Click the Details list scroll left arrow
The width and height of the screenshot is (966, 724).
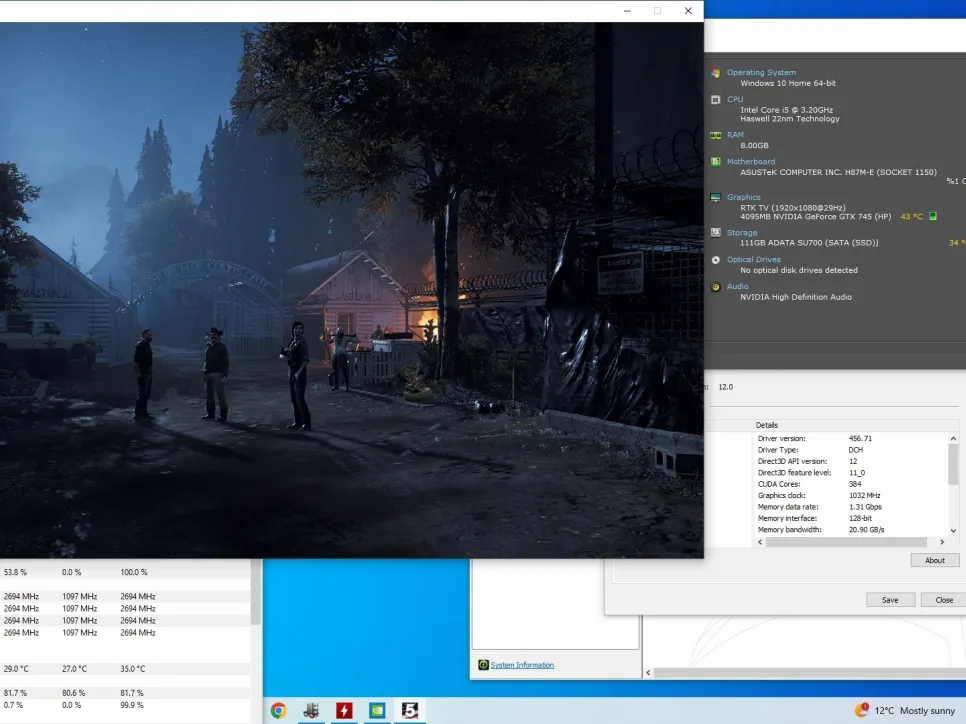760,542
